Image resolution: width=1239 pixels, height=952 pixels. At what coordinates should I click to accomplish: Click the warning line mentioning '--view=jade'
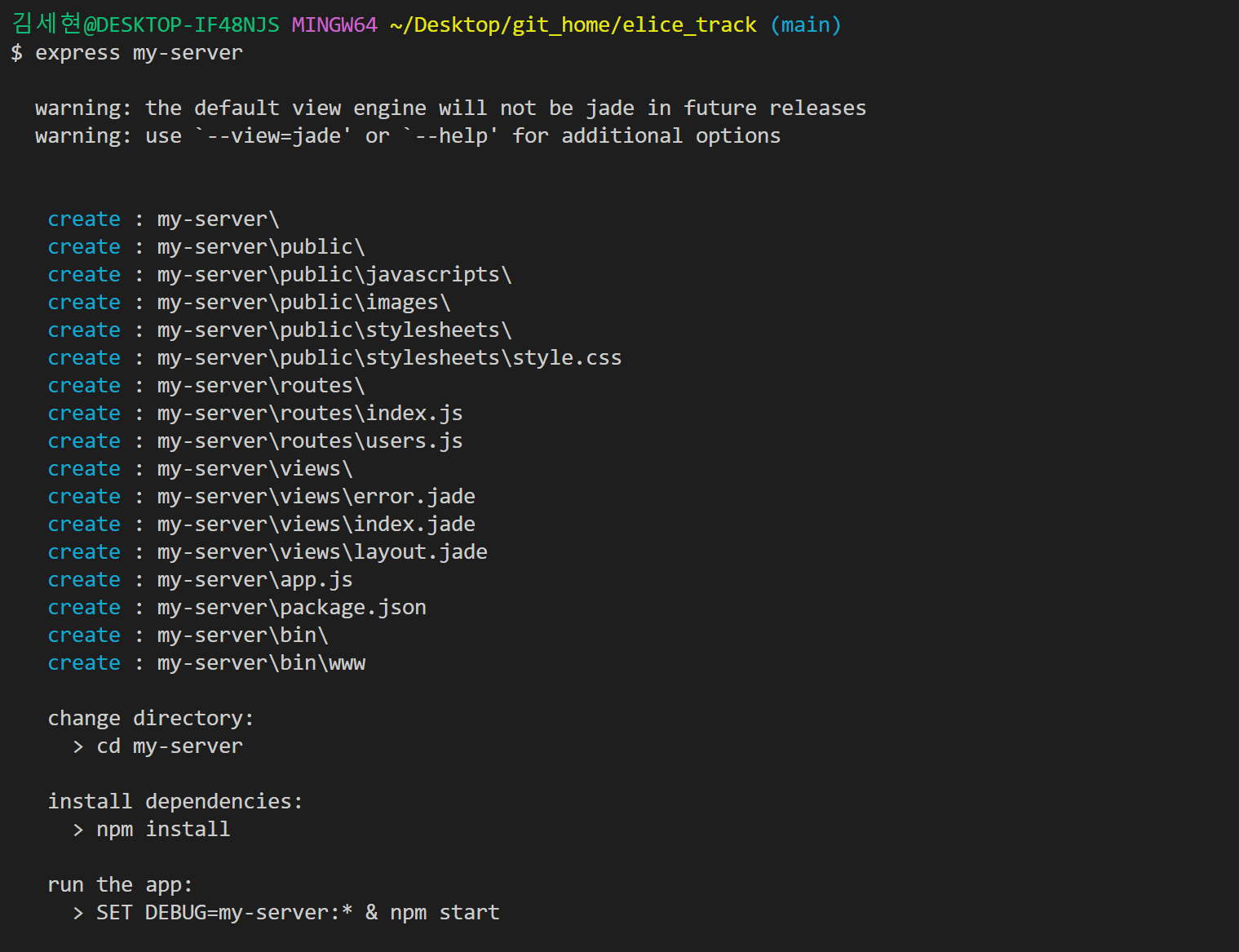[x=408, y=136]
